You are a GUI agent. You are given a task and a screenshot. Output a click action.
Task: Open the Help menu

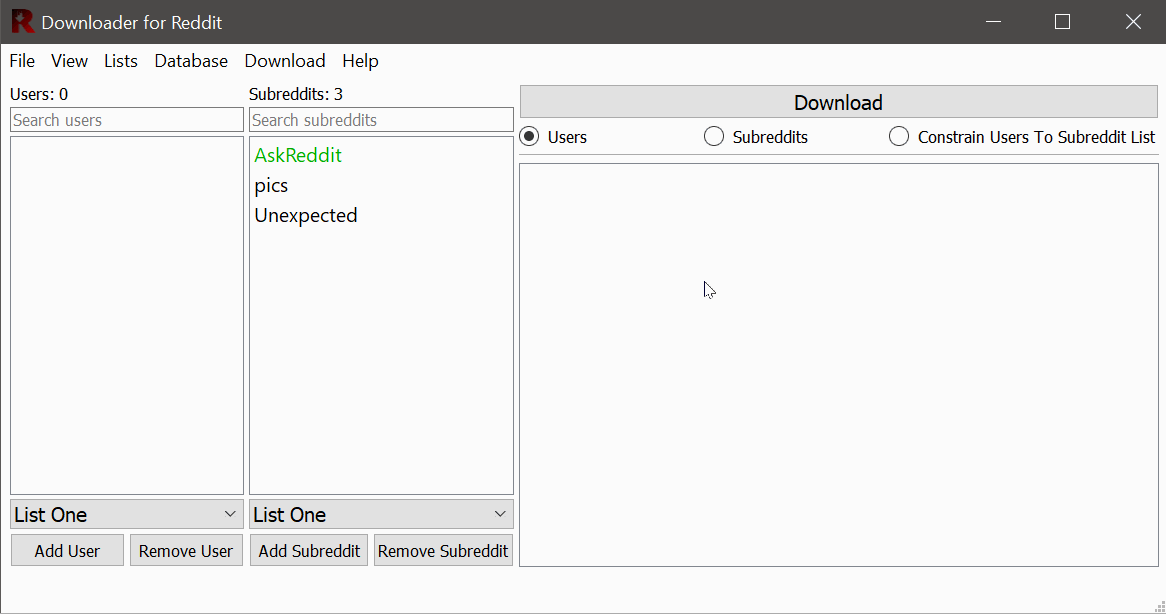tap(360, 61)
